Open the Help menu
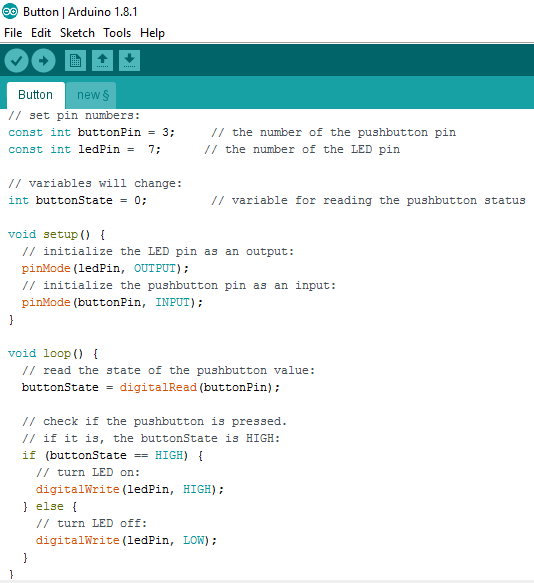The image size is (534, 583). click(x=152, y=33)
